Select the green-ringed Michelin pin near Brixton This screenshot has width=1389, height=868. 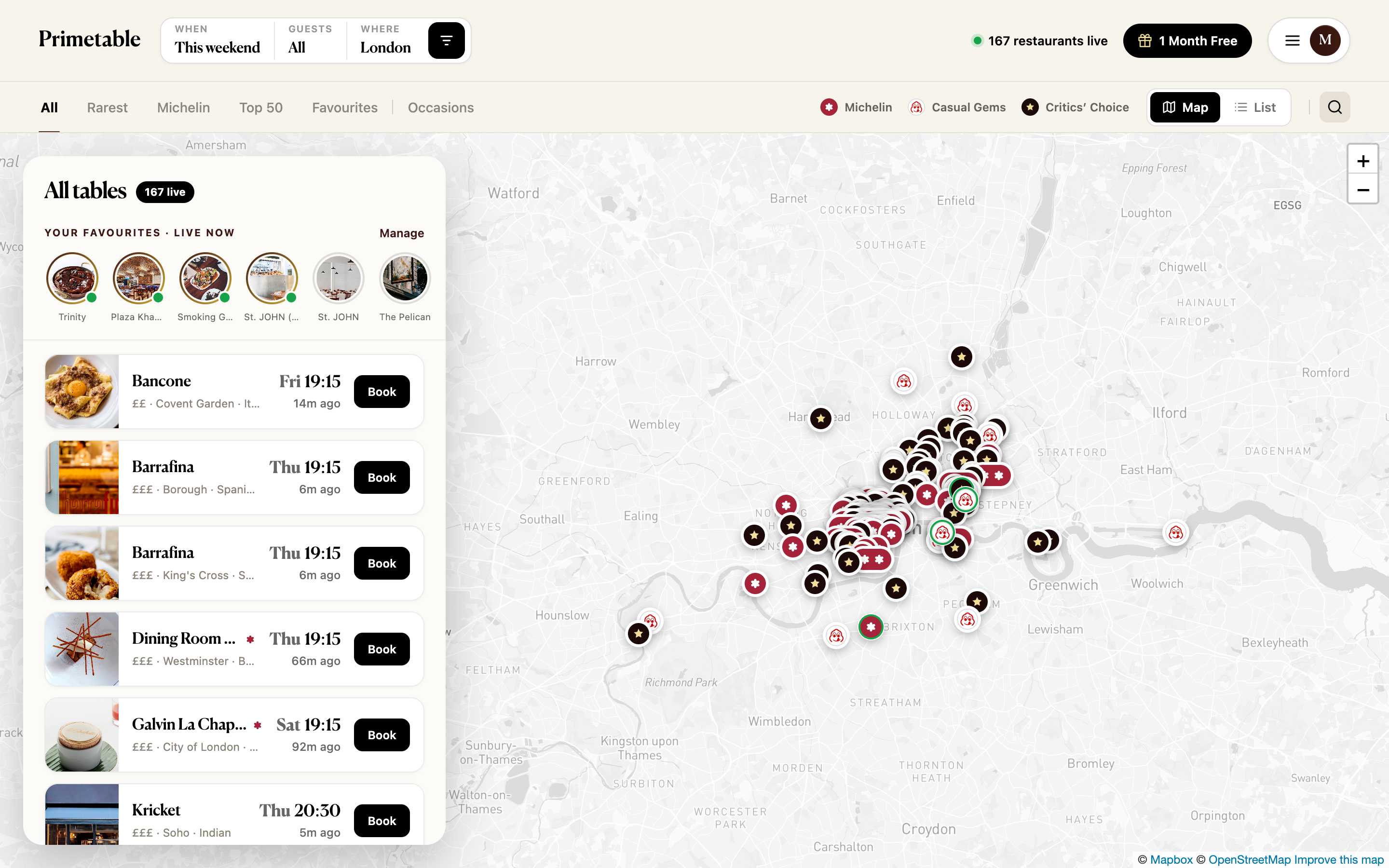coord(871,626)
